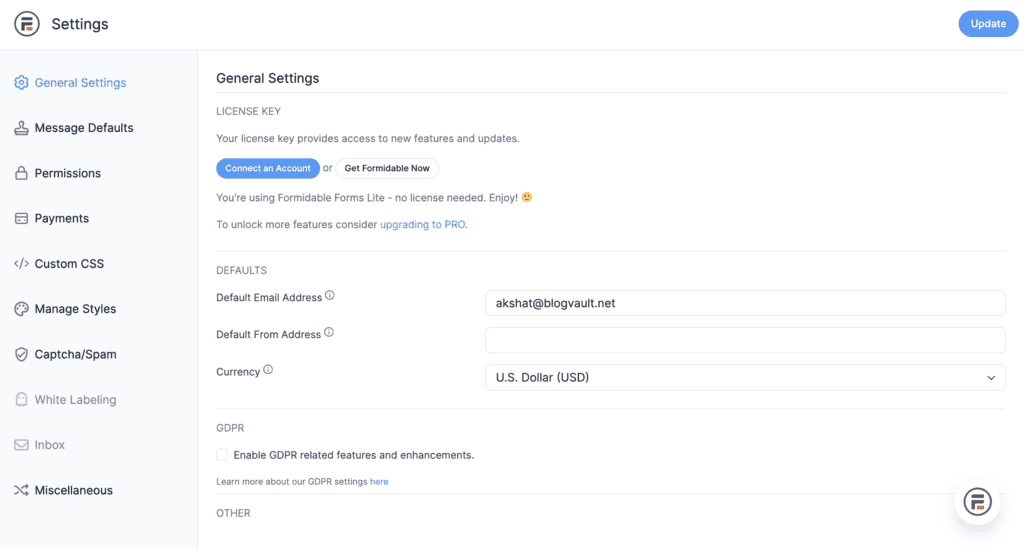Image resolution: width=1024 pixels, height=548 pixels.
Task: Enable GDPR related features checkbox
Action: tap(222, 455)
